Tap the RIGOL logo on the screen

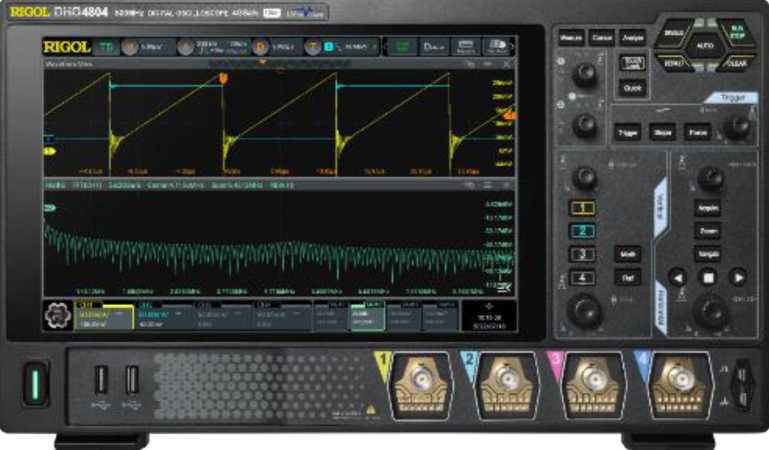point(66,47)
